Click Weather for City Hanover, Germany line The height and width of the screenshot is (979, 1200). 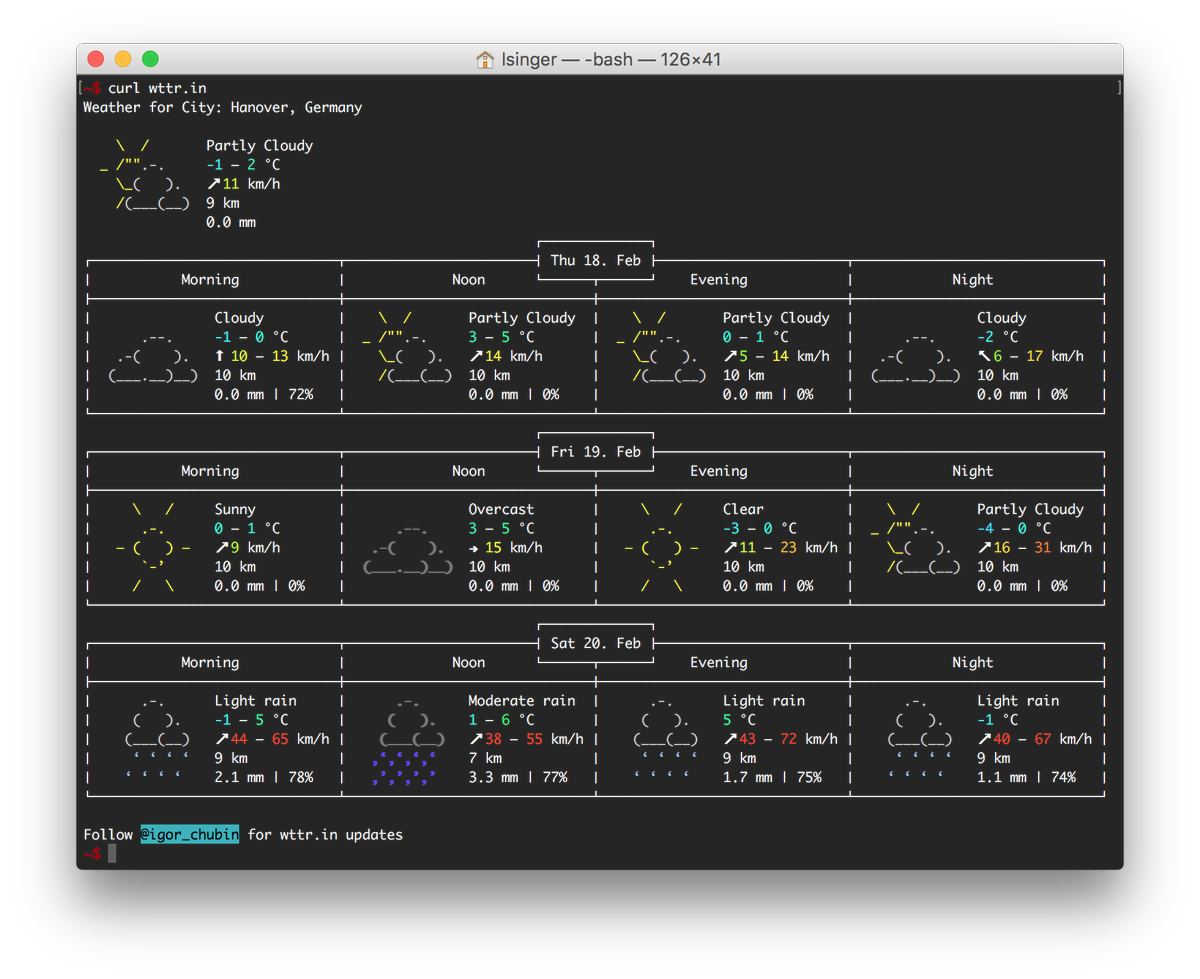pyautogui.click(x=223, y=107)
